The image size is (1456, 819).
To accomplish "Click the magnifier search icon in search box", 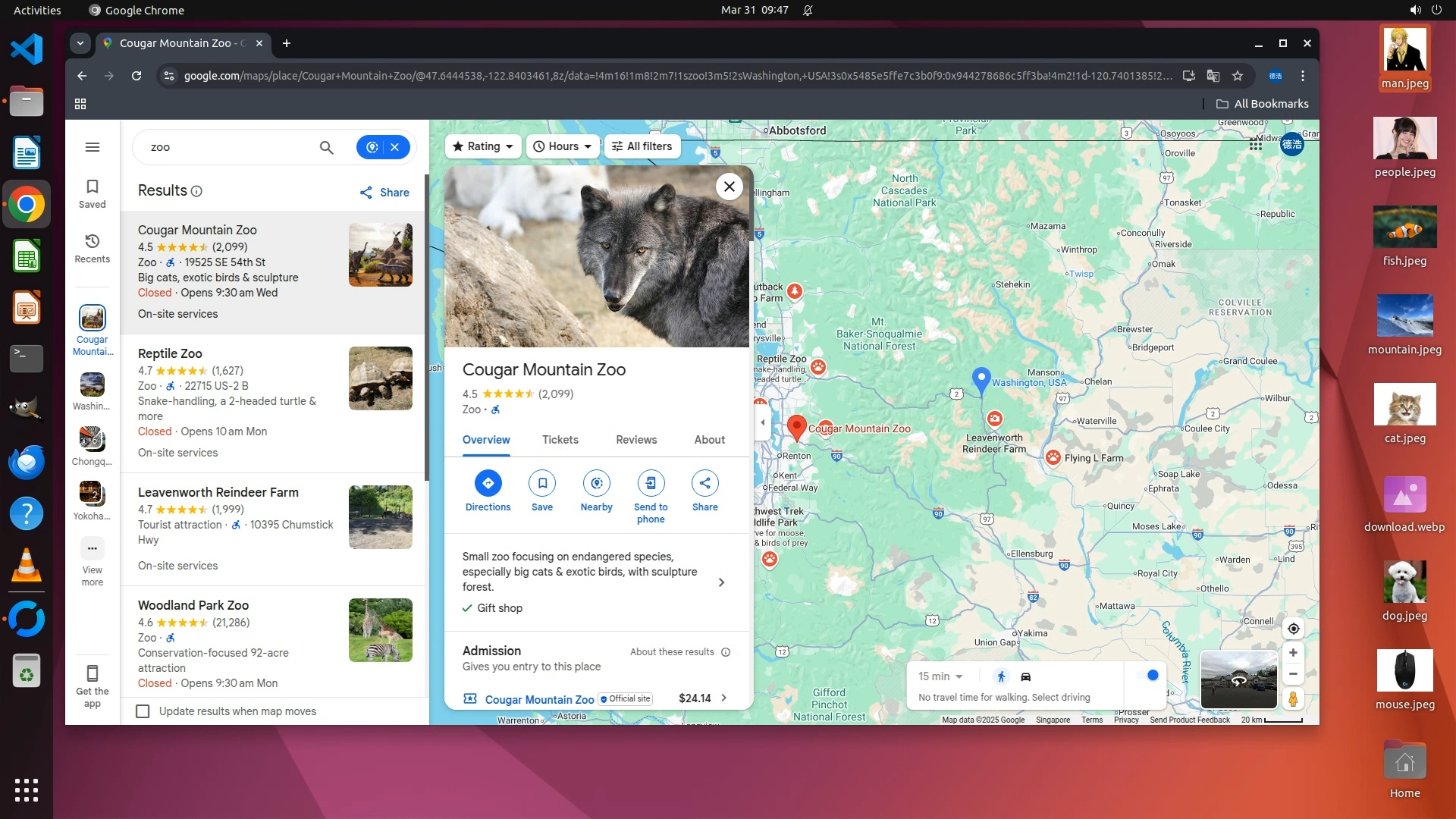I will click(326, 147).
